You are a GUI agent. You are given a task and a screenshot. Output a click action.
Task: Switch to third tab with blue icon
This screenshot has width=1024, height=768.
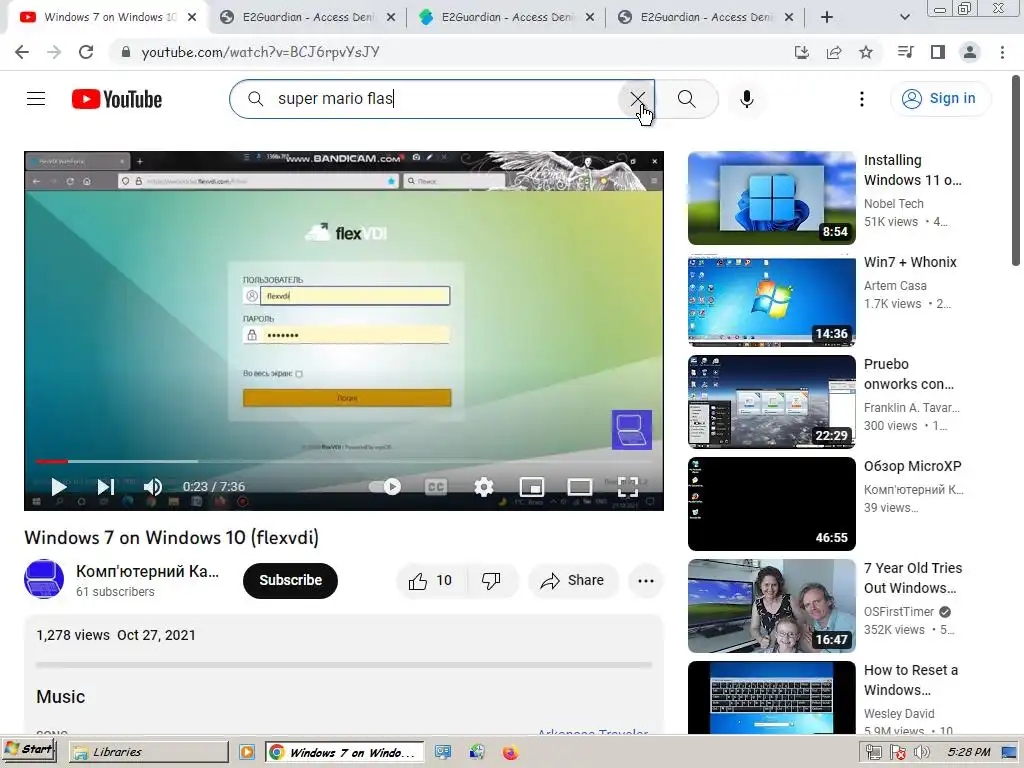point(507,17)
